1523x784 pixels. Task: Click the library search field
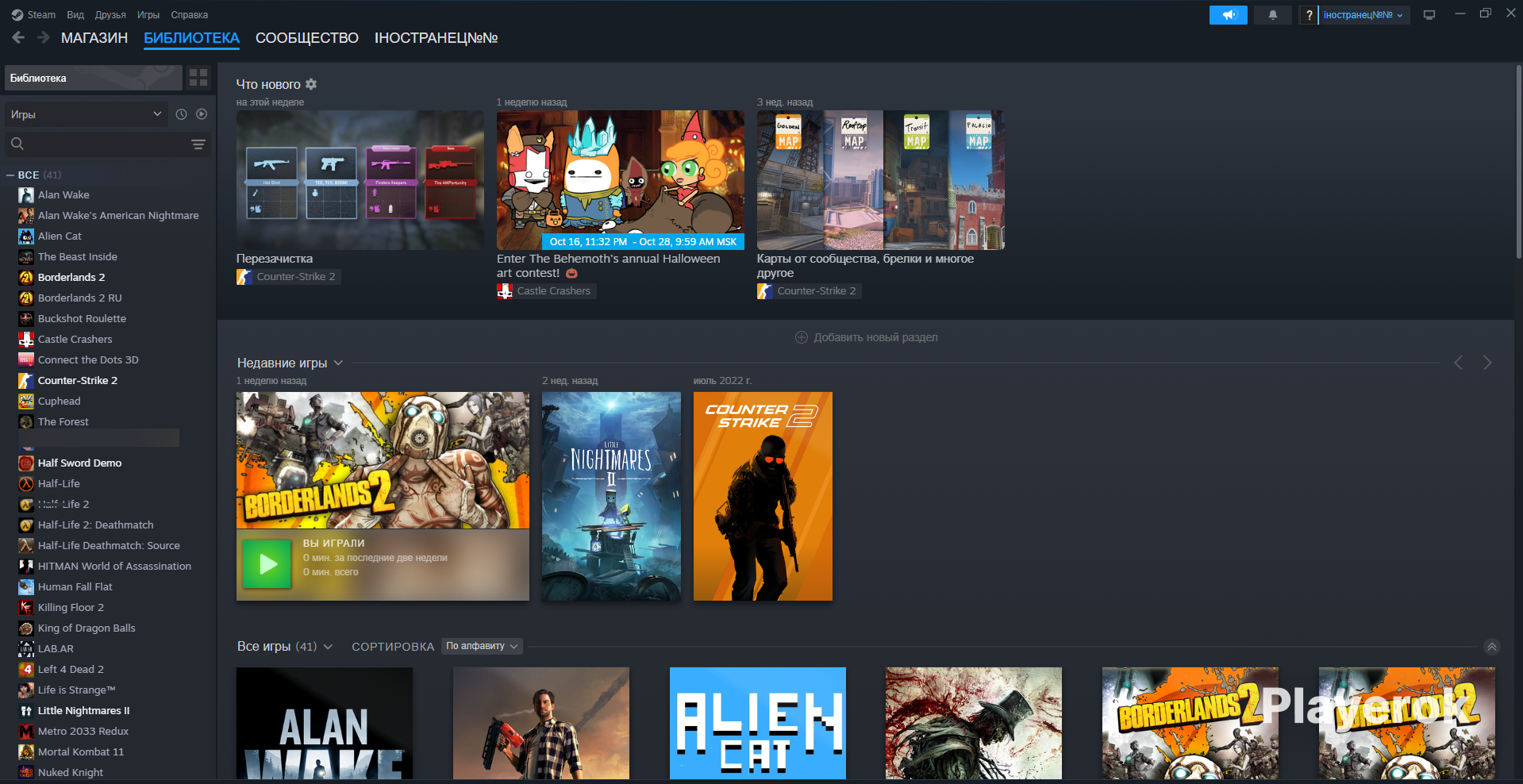[x=107, y=144]
